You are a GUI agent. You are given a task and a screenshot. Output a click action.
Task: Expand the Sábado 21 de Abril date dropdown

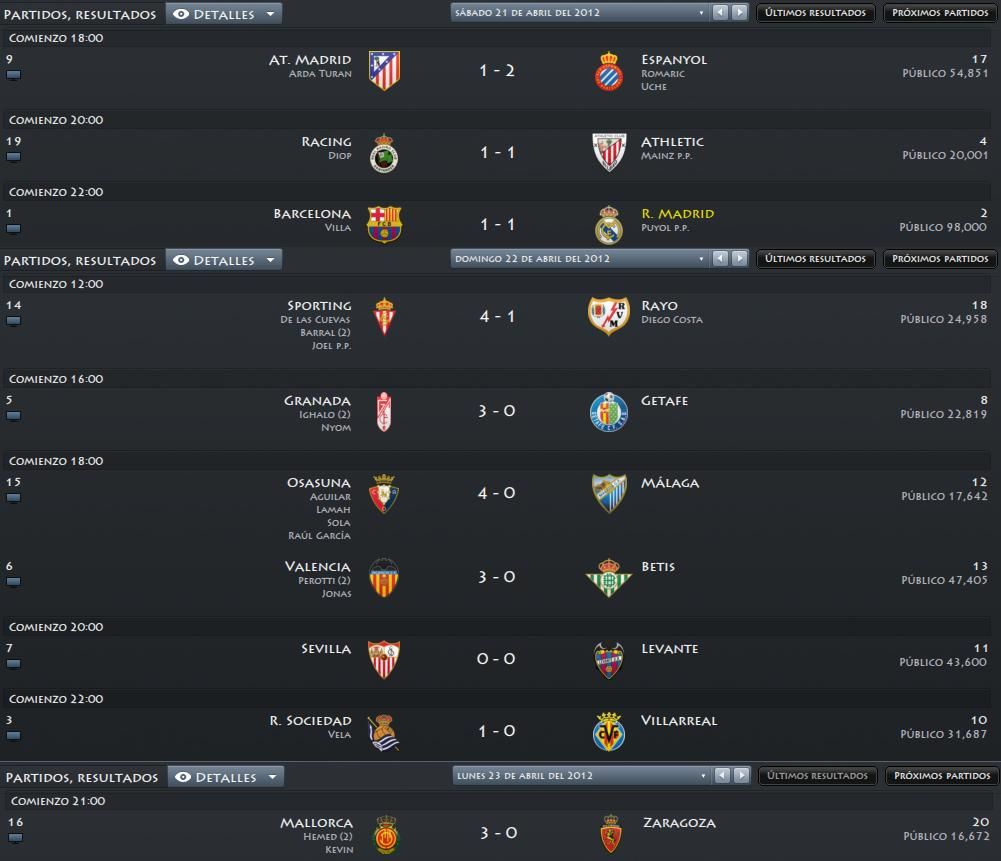click(580, 13)
